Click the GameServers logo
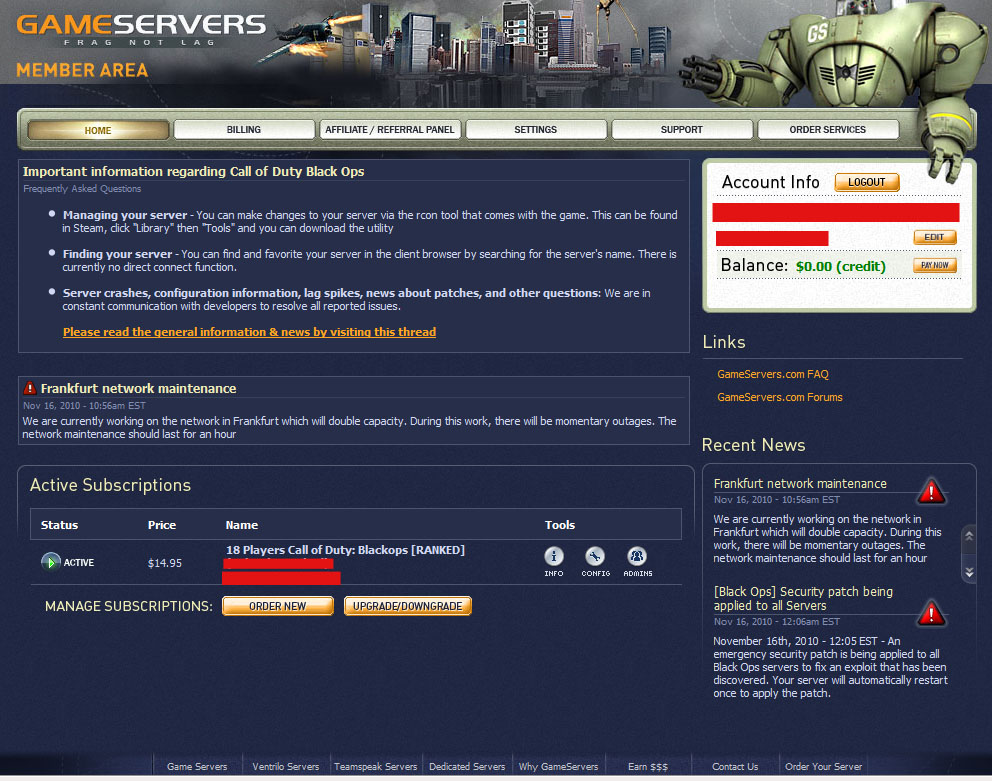 (x=141, y=30)
